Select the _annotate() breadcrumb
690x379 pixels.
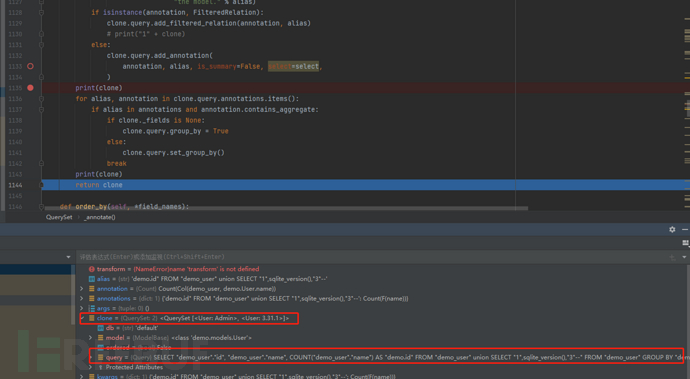tap(99, 217)
